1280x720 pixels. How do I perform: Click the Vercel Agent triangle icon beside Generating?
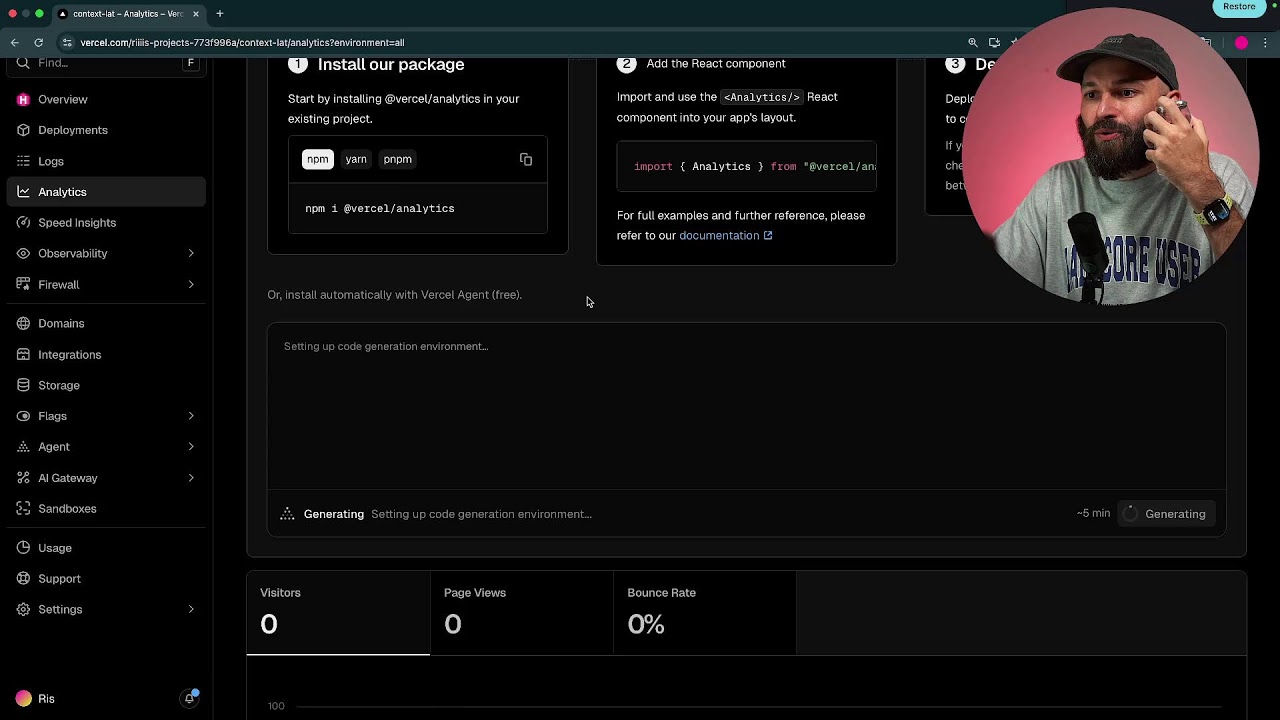tap(287, 514)
